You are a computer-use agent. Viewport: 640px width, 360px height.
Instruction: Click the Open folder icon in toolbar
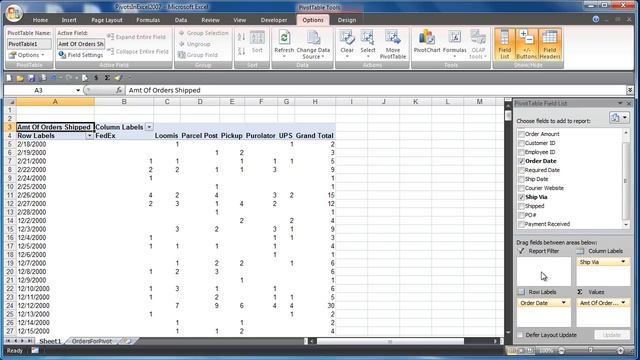point(20,78)
